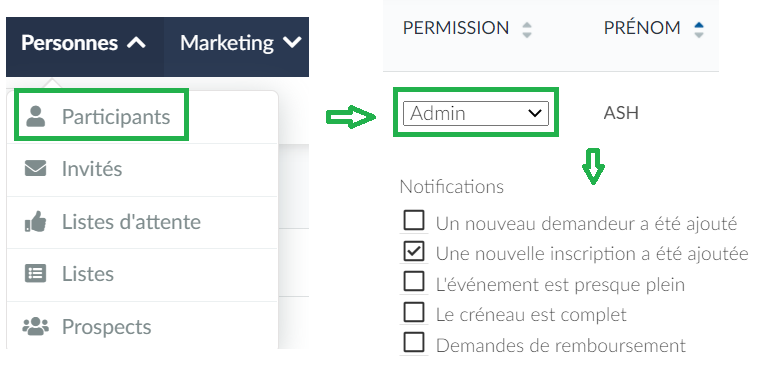Enable 'Demandes de remboursement' notification checkbox
The width and height of the screenshot is (767, 380).
coord(414,343)
